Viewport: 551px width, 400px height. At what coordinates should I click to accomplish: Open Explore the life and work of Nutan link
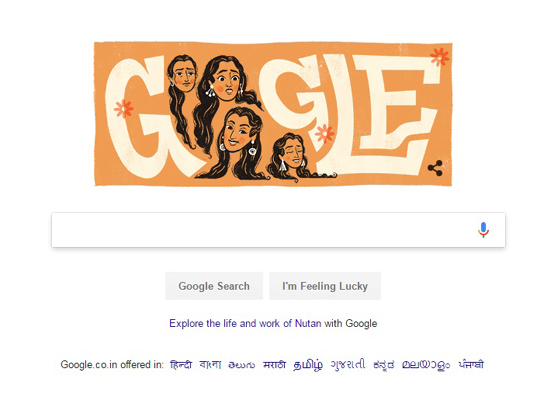pos(273,323)
